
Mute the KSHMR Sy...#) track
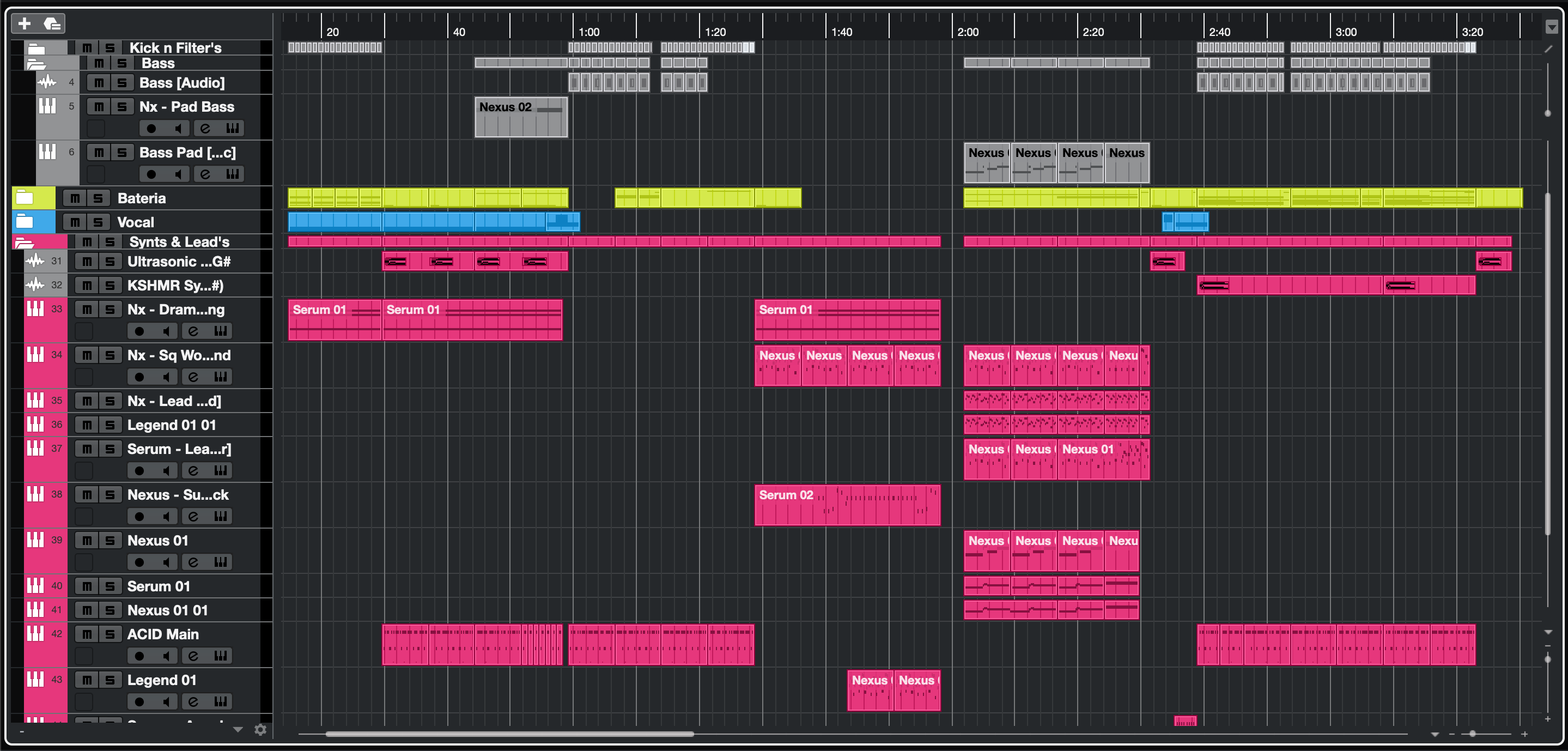click(87, 285)
